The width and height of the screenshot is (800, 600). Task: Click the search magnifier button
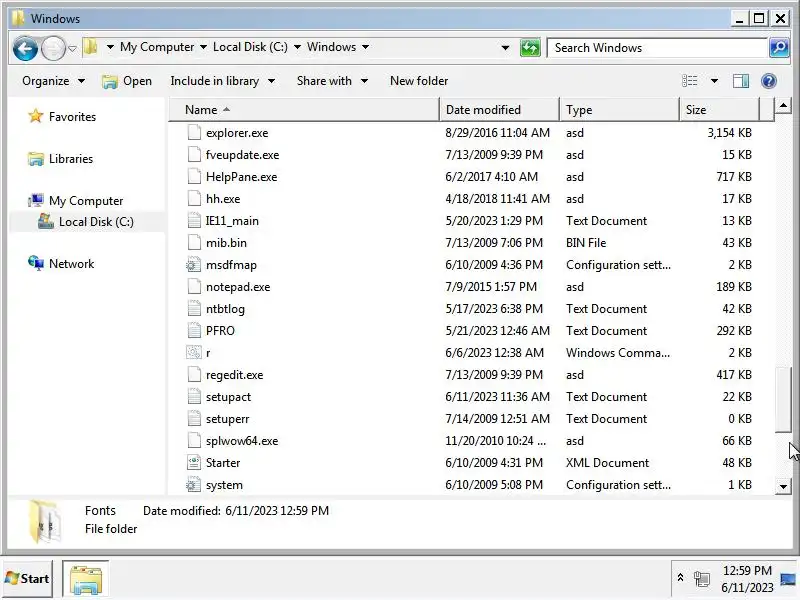(x=779, y=48)
